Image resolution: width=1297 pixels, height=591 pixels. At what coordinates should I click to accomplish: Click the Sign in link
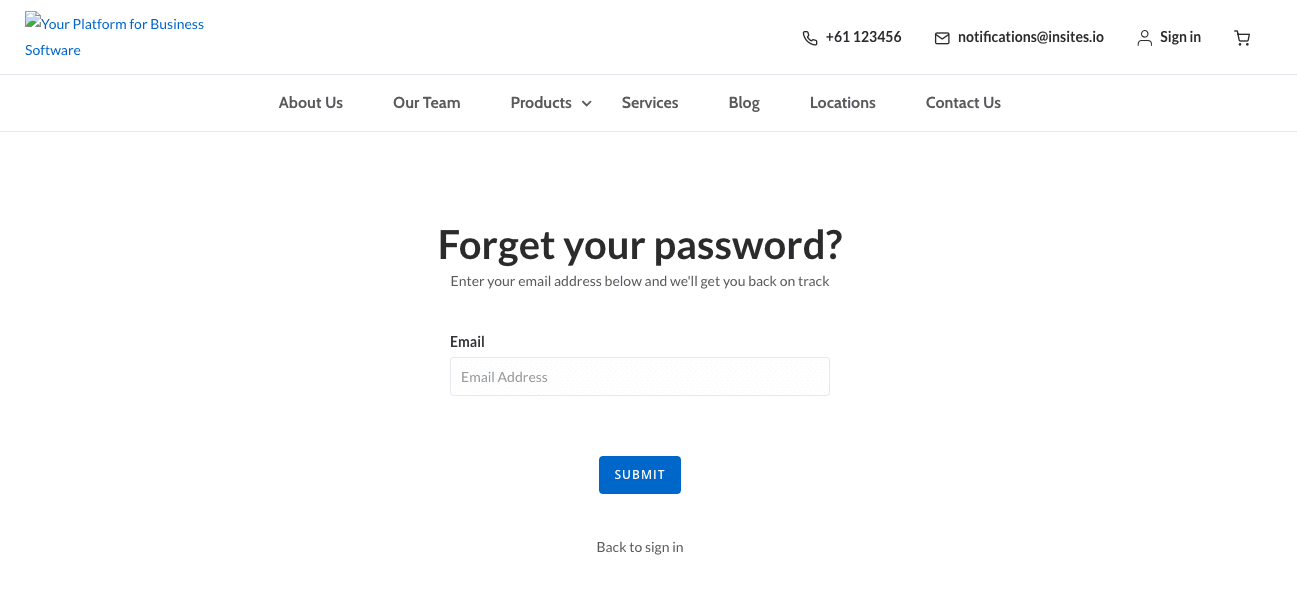click(1180, 37)
